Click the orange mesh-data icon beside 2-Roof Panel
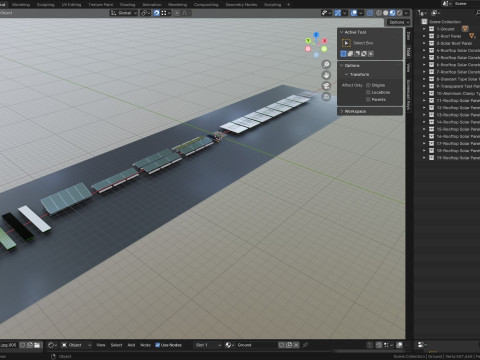Image resolution: width=480 pixels, height=360 pixels. click(x=472, y=36)
